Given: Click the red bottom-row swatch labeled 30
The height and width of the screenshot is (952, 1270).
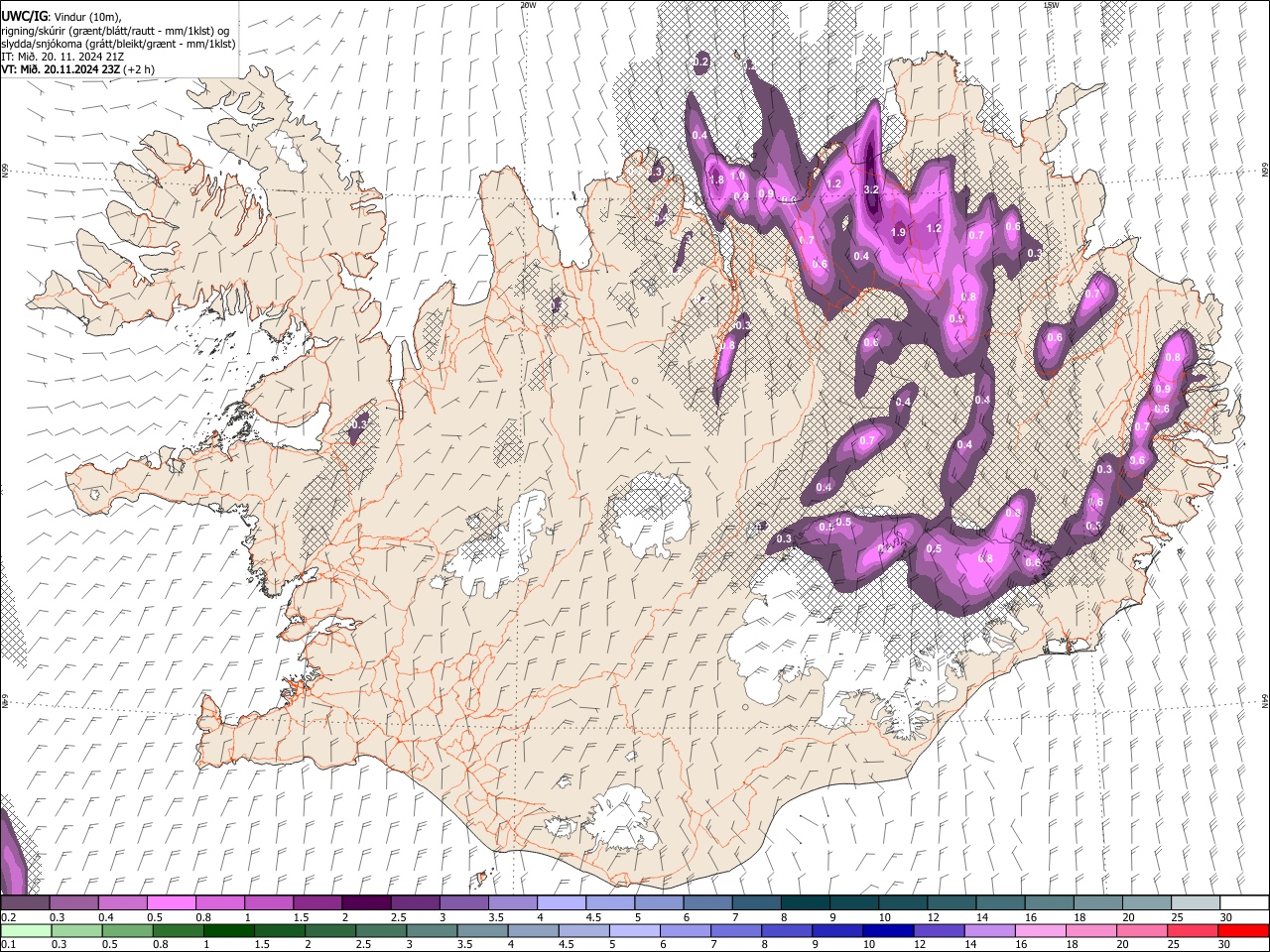Looking at the screenshot, I should click(x=1243, y=930).
